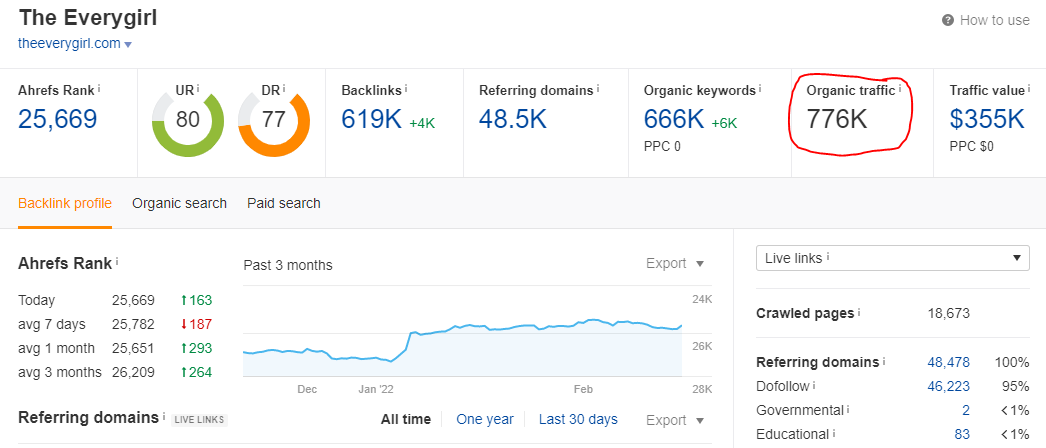Click the Ahrefs Rank past 3 months line chart
The width and height of the screenshot is (1046, 448).
[463, 341]
